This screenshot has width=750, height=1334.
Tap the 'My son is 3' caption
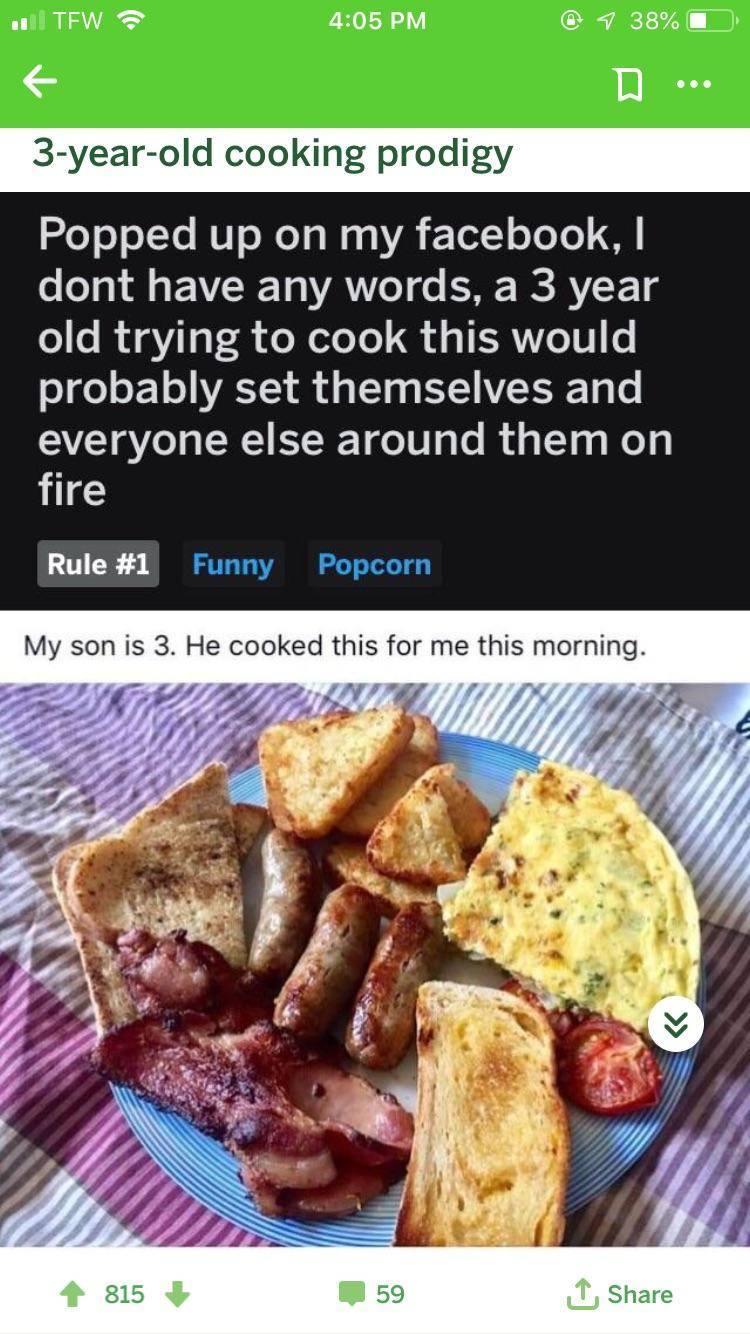(335, 646)
